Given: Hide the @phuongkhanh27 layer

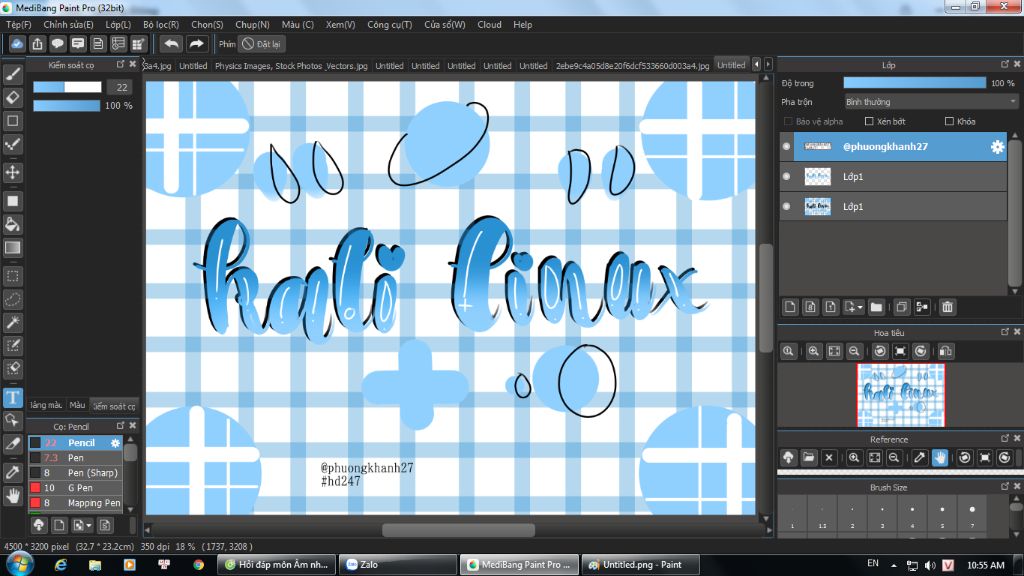Looking at the screenshot, I should click(x=786, y=146).
